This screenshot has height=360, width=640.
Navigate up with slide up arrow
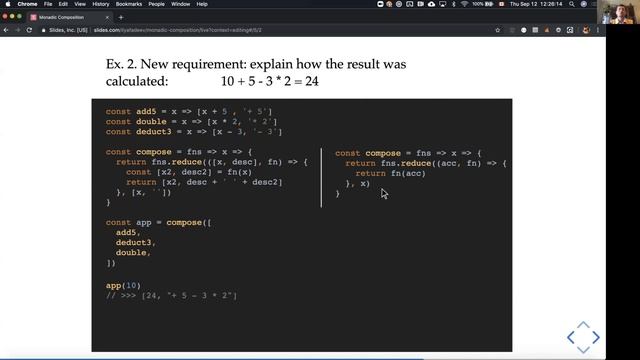pos(583,325)
